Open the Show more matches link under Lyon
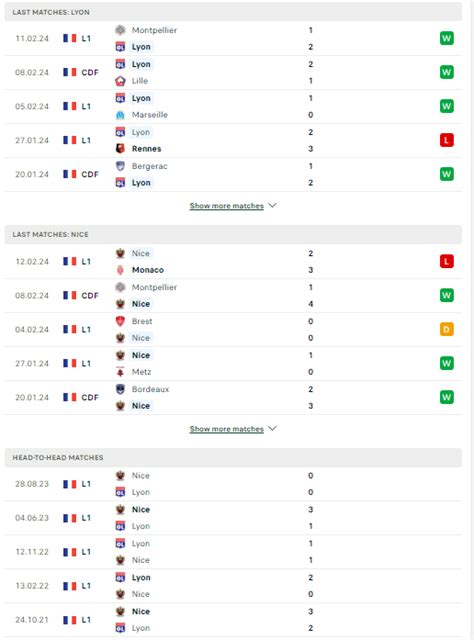This screenshot has height=640, width=474. click(227, 206)
